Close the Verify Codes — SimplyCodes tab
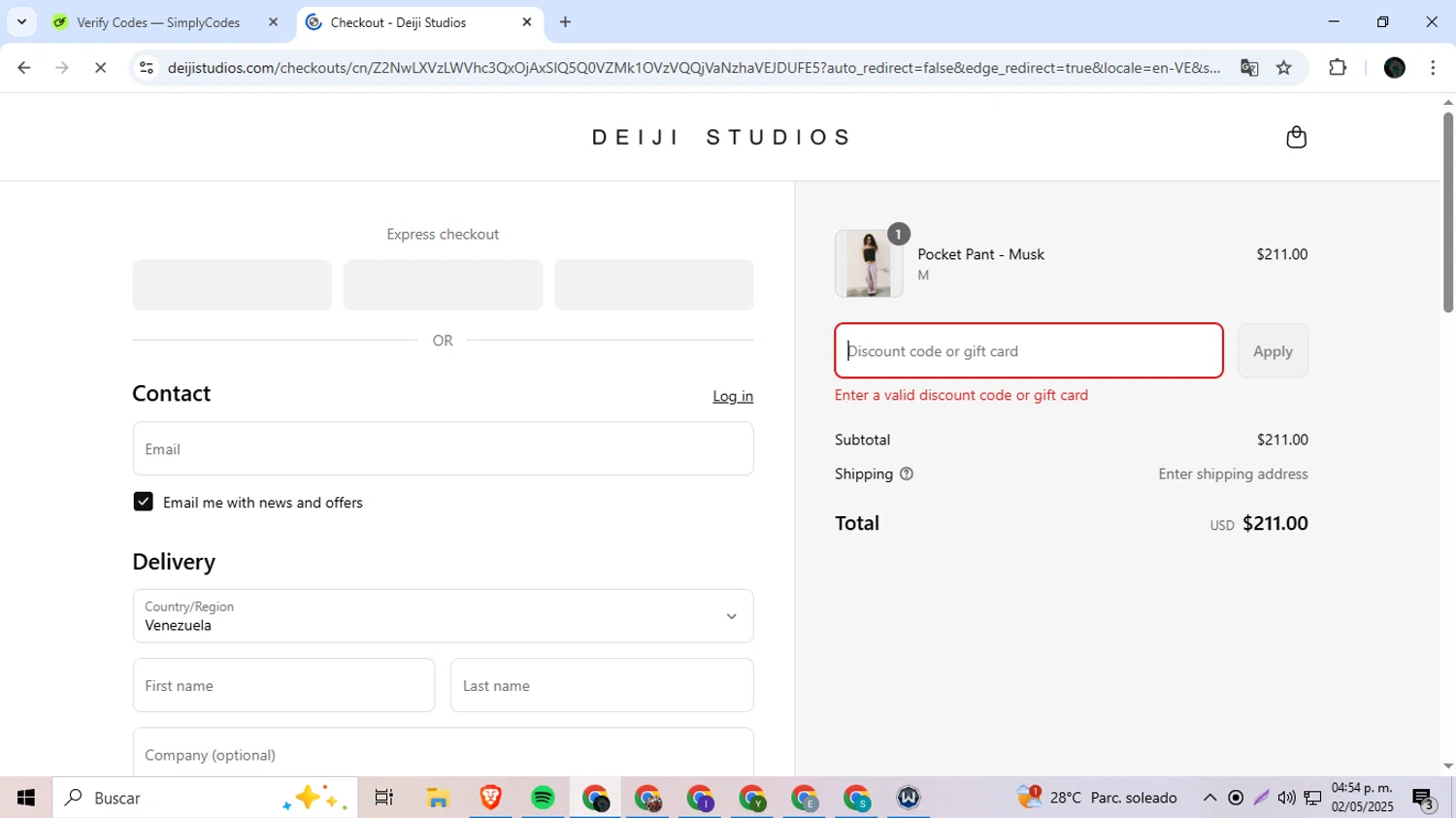Viewport: 1456px width, 818px height. coord(273,21)
